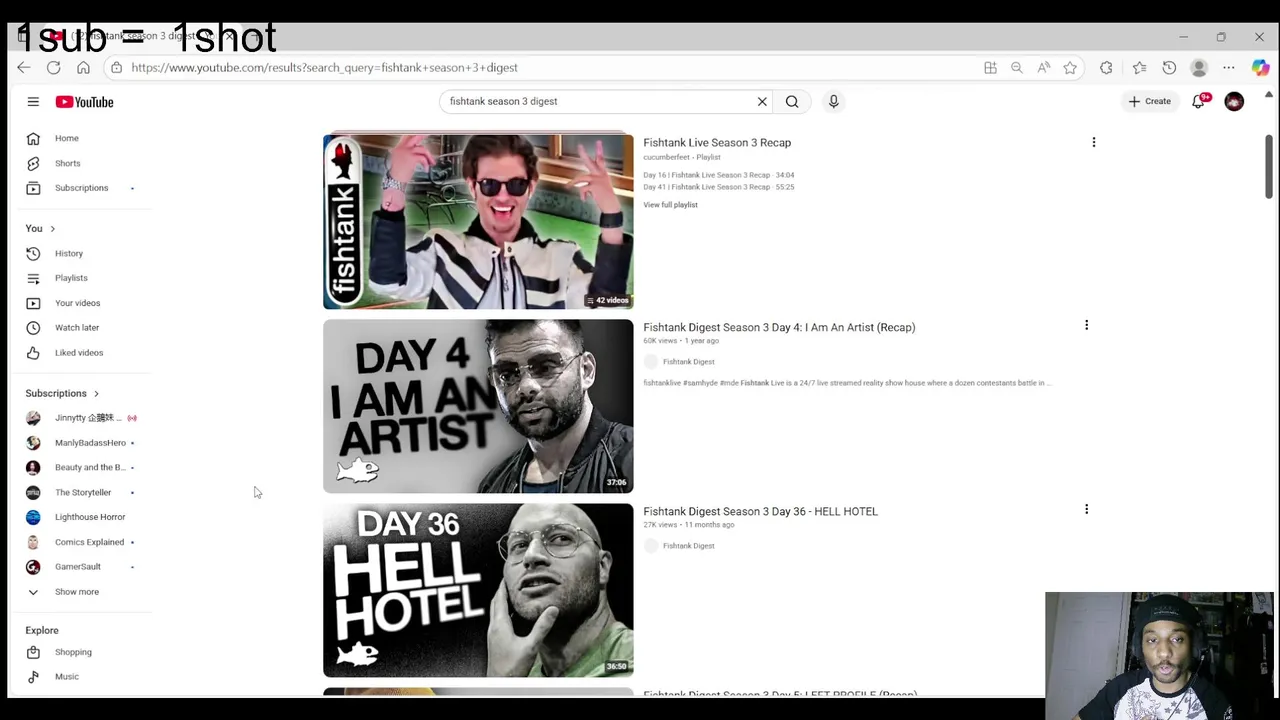
Task: Open Day 16 Fishtank Live Season 3 Recap entry
Action: tap(718, 175)
